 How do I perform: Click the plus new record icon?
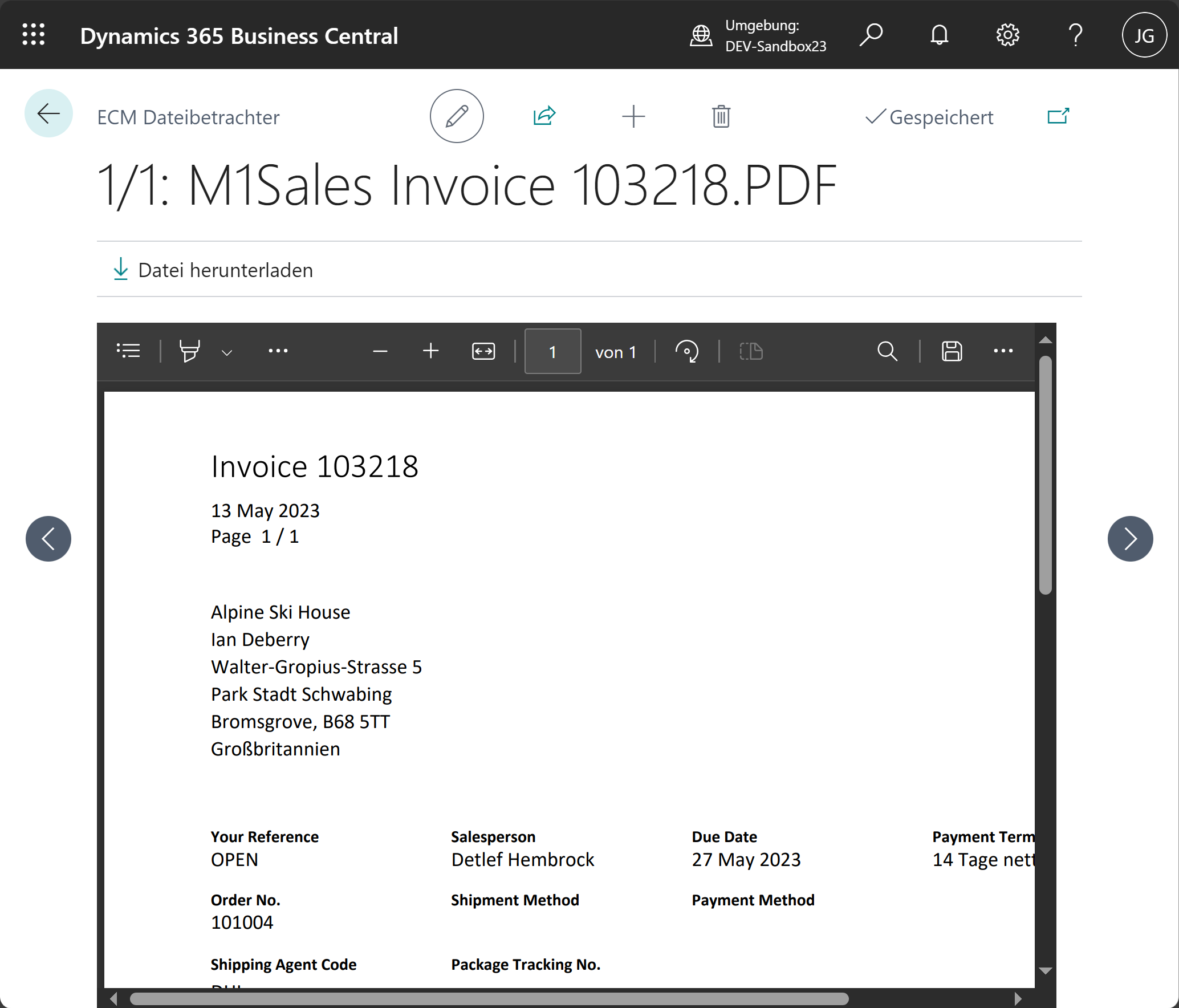(633, 116)
